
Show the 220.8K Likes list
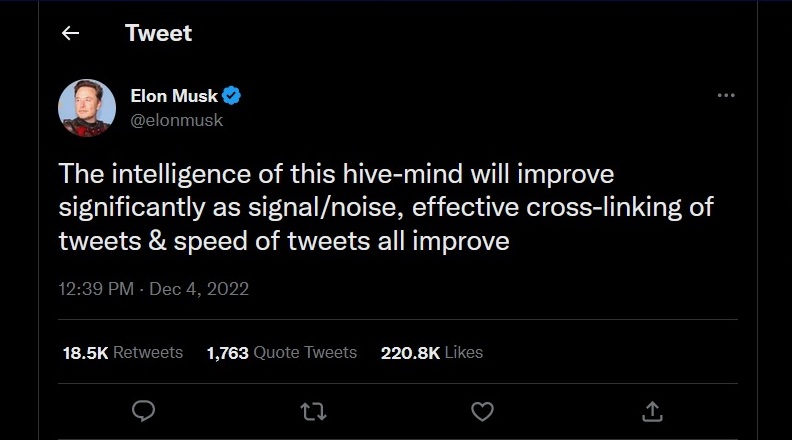click(x=431, y=352)
